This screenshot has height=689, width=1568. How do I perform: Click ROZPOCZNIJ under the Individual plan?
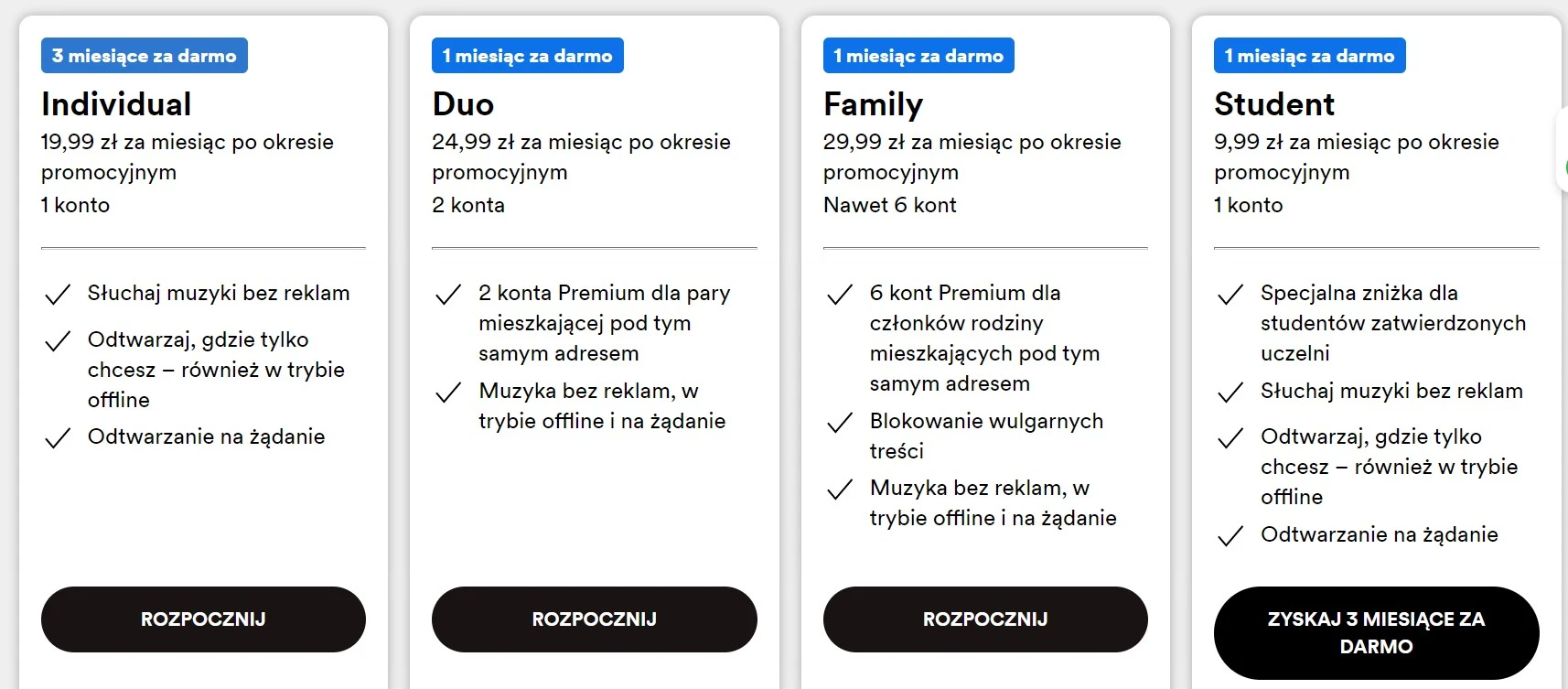(203, 619)
